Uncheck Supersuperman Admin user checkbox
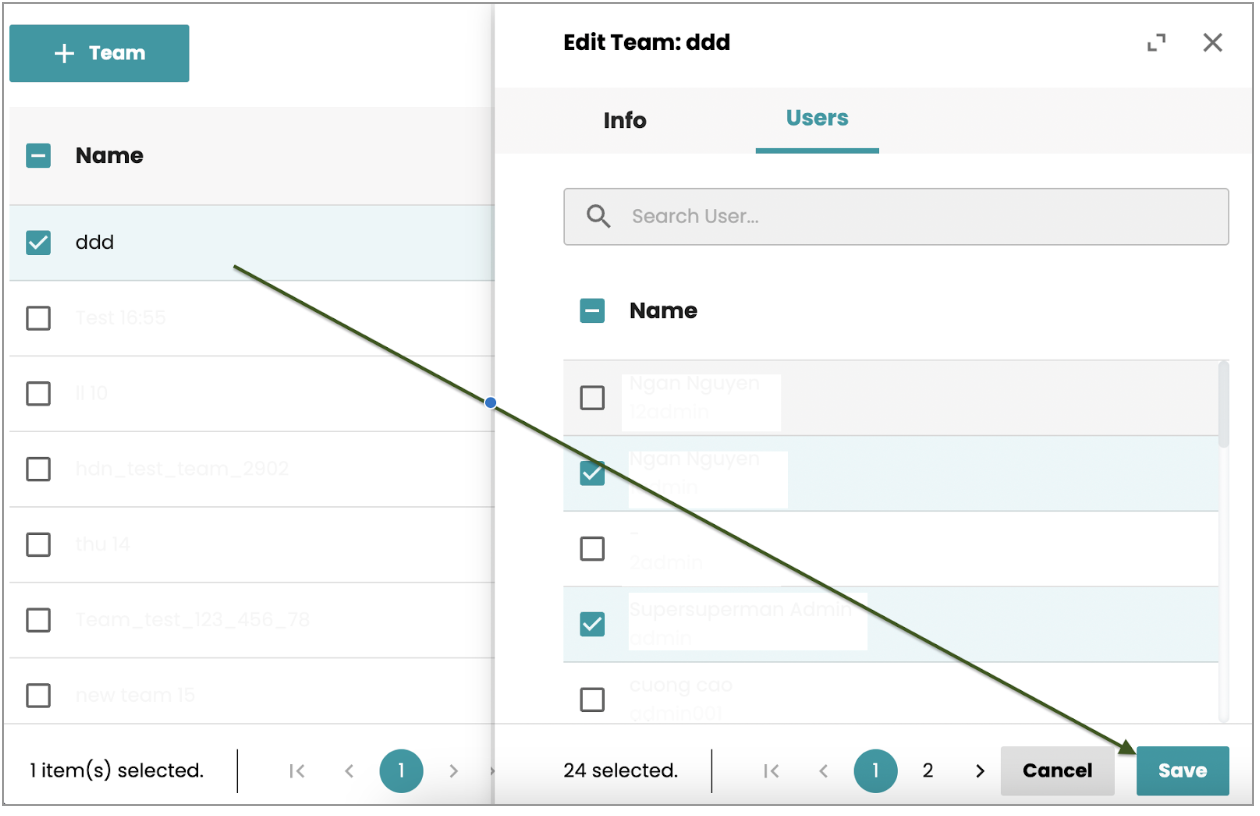1260x816 pixels. pyautogui.click(x=592, y=624)
